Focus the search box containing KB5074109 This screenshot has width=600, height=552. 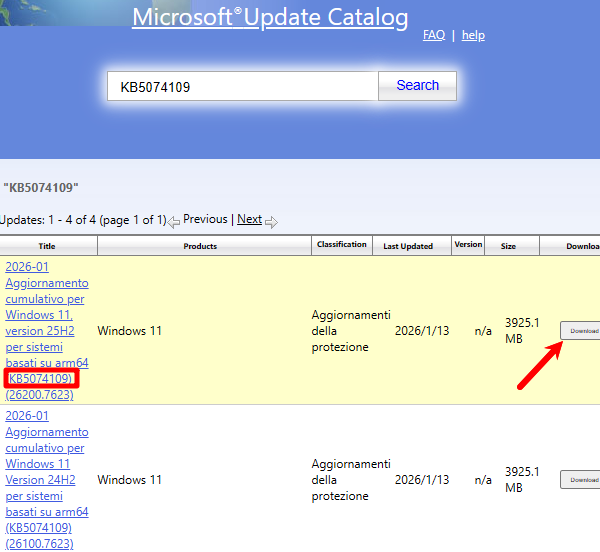(x=242, y=87)
